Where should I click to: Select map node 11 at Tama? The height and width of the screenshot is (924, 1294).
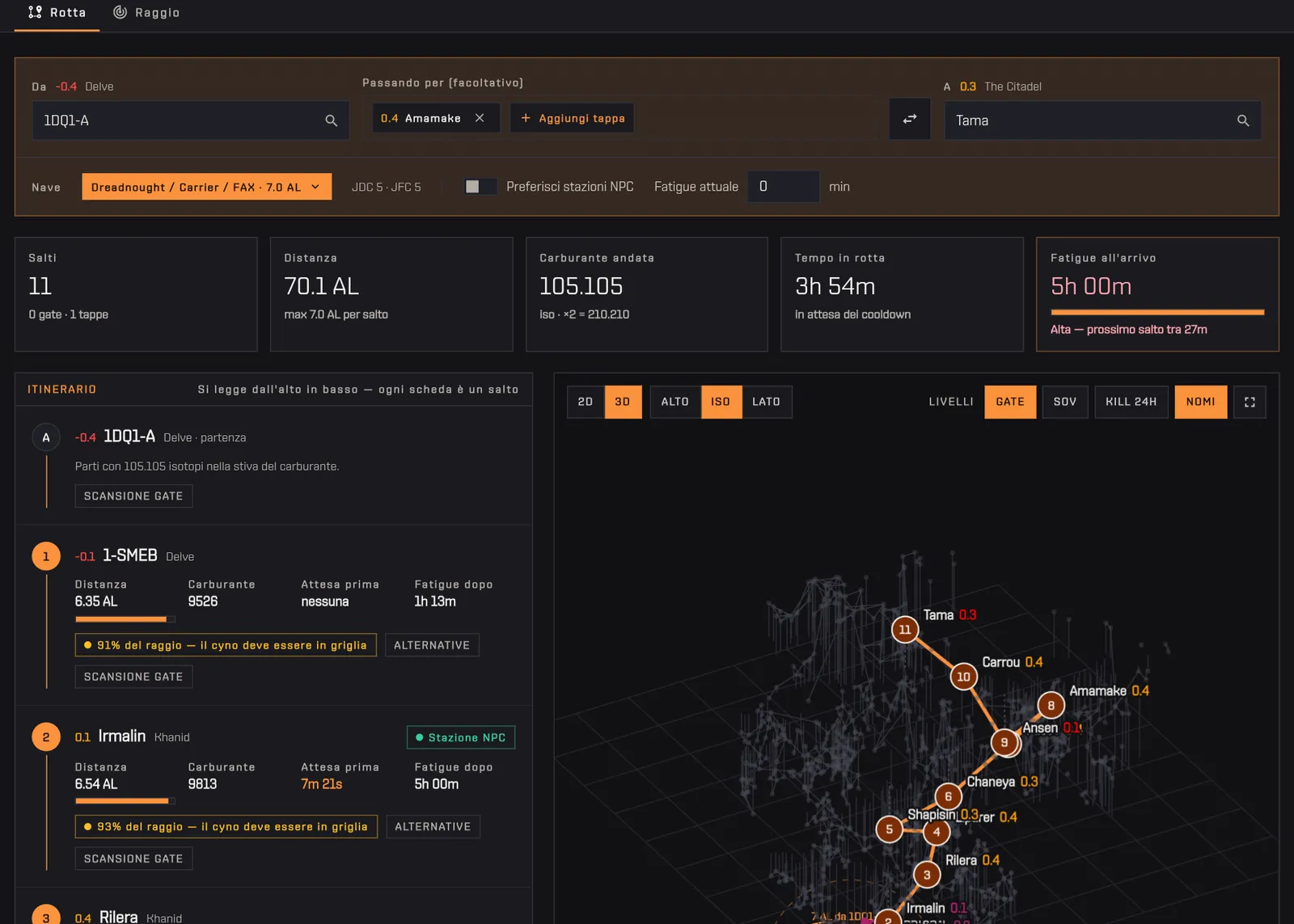click(x=905, y=630)
